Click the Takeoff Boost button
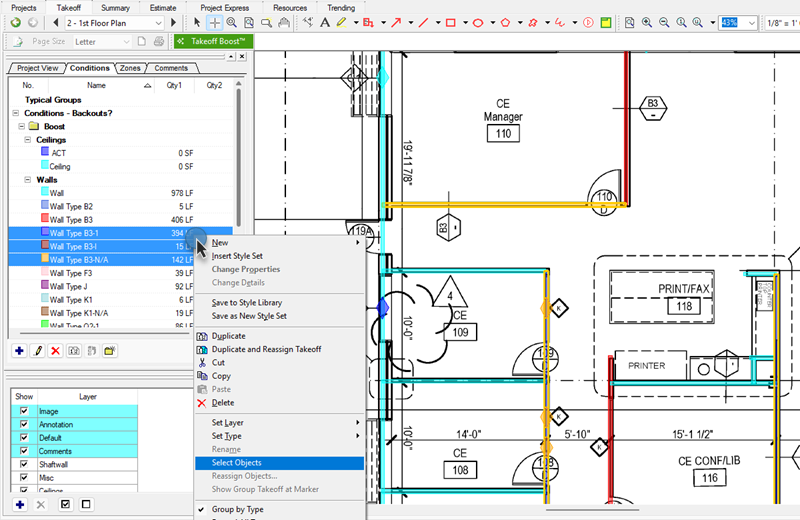 tap(213, 41)
